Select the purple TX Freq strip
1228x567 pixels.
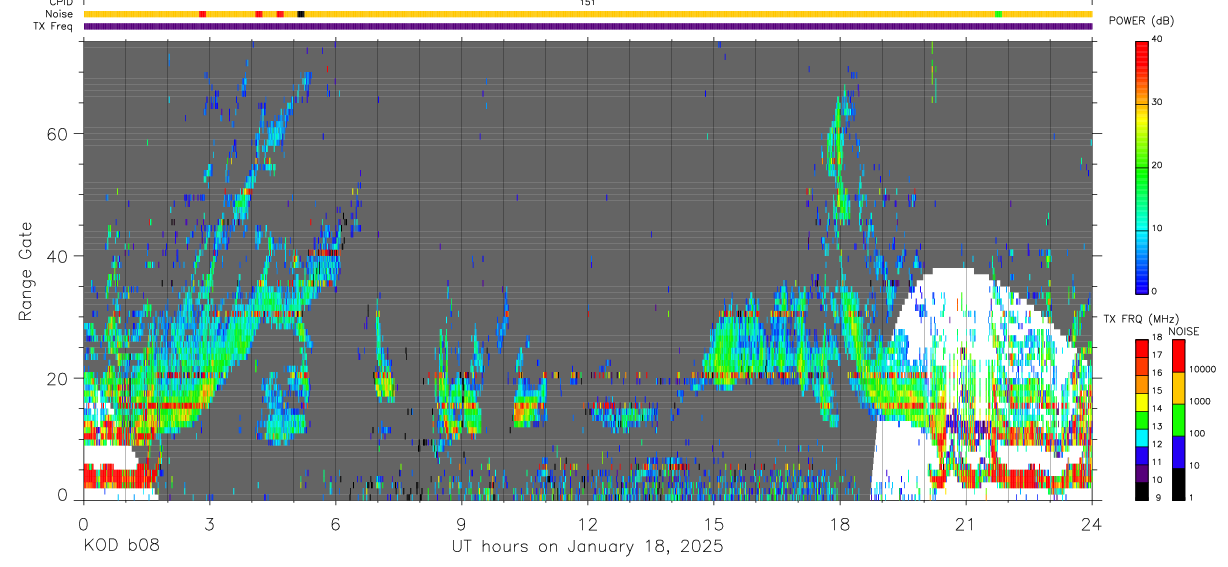pyautogui.click(x=588, y=26)
